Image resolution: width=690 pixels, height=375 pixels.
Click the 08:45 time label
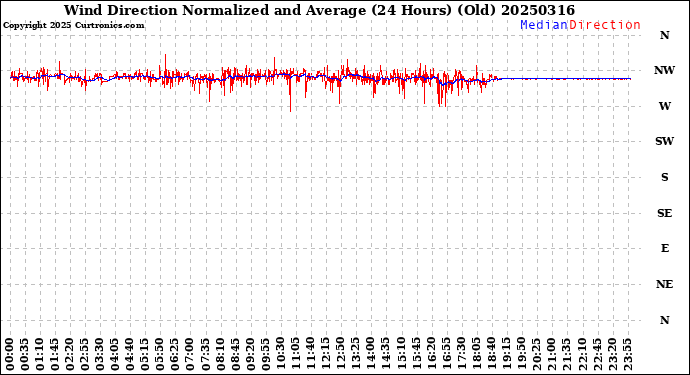235,355
